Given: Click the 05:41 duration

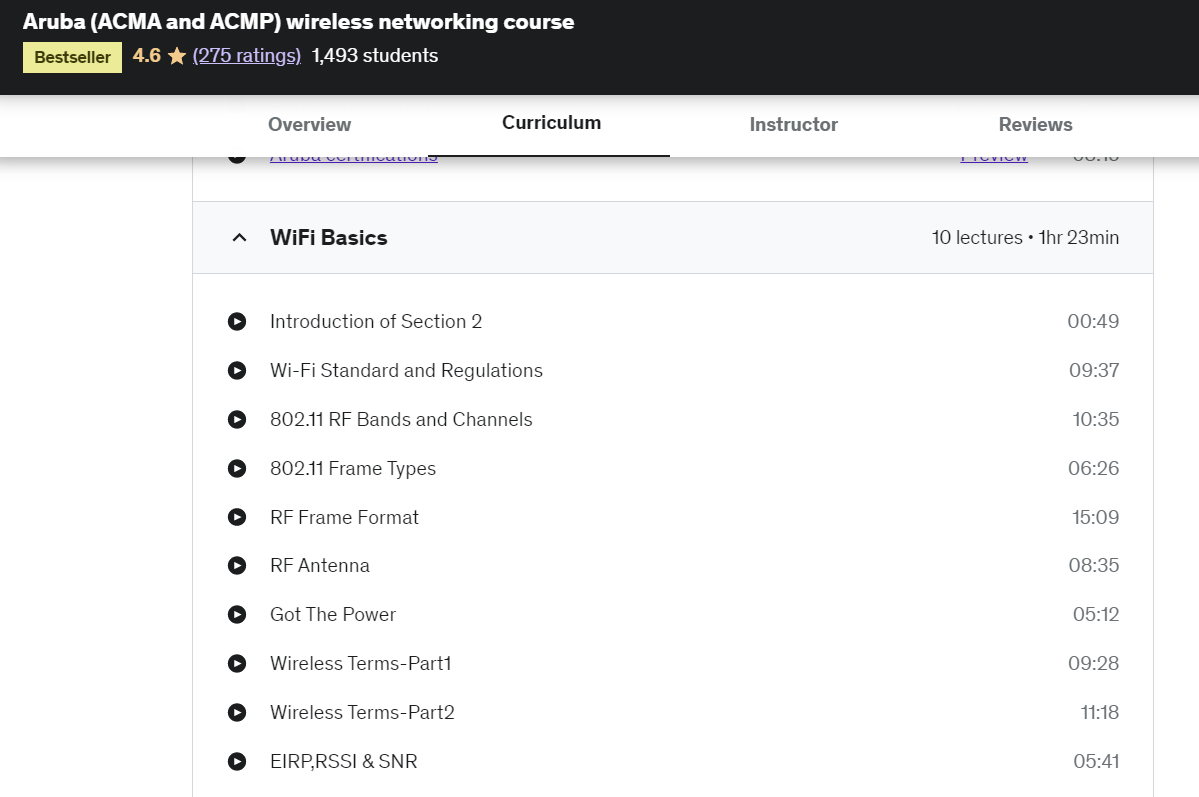Looking at the screenshot, I should click(x=1096, y=761).
